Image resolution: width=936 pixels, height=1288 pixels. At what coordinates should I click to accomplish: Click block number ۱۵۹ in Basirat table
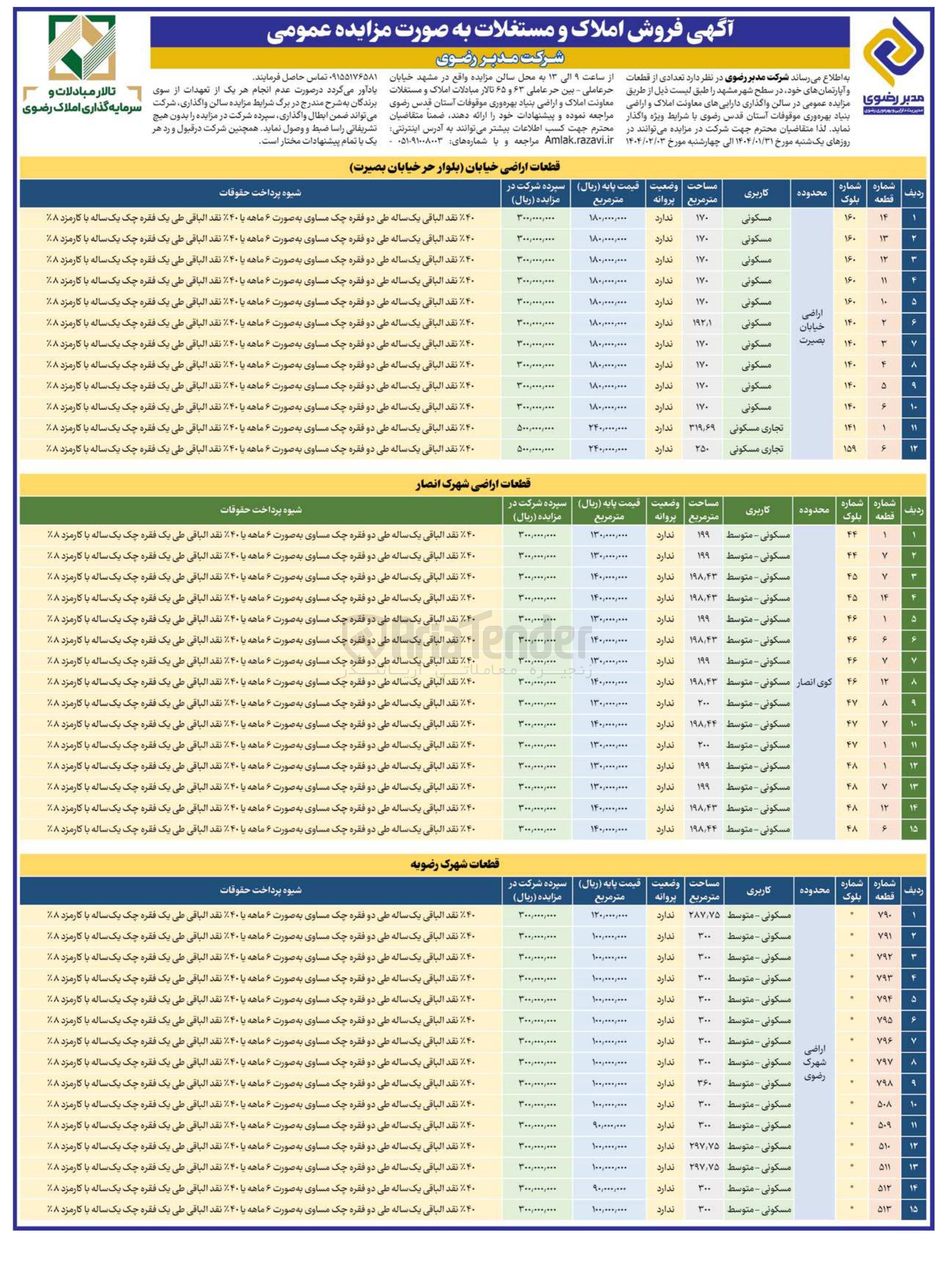[x=850, y=449]
